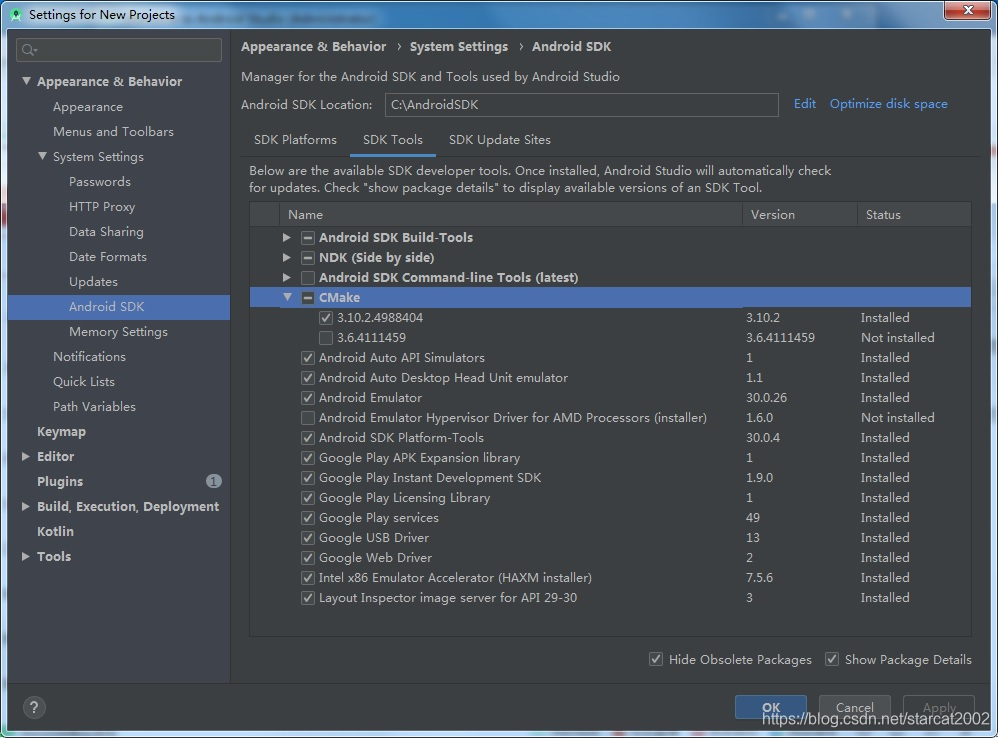1000x738 pixels.
Task: Click the search magnifier icon in sidebar
Action: tap(29, 50)
